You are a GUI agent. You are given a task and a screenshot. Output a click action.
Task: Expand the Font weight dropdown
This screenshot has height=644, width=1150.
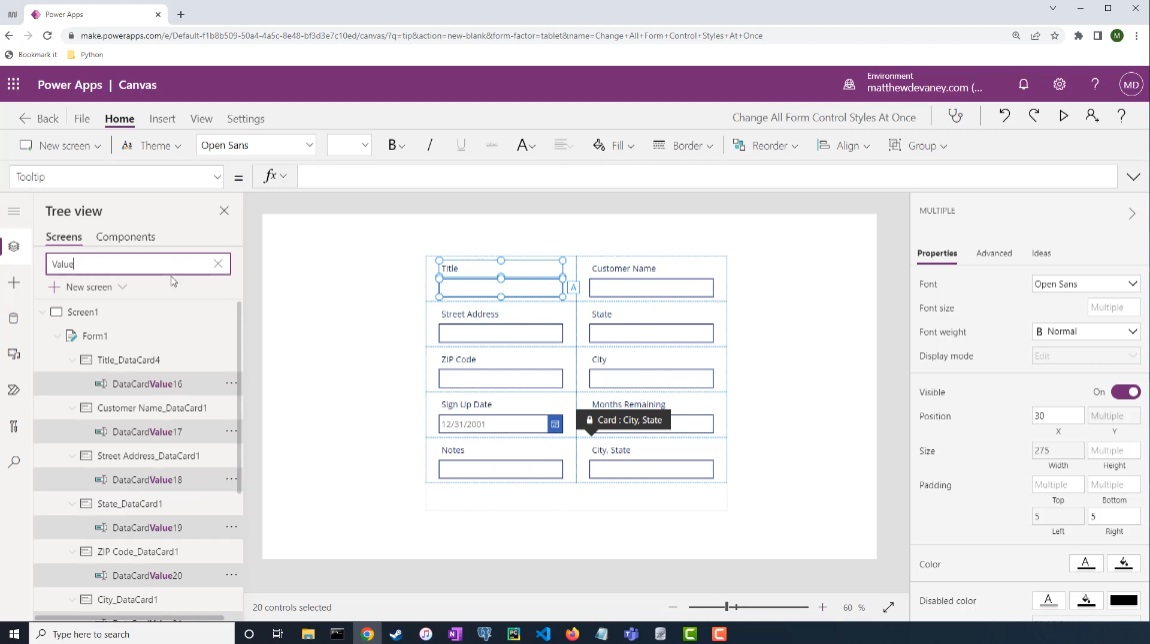coord(1085,332)
